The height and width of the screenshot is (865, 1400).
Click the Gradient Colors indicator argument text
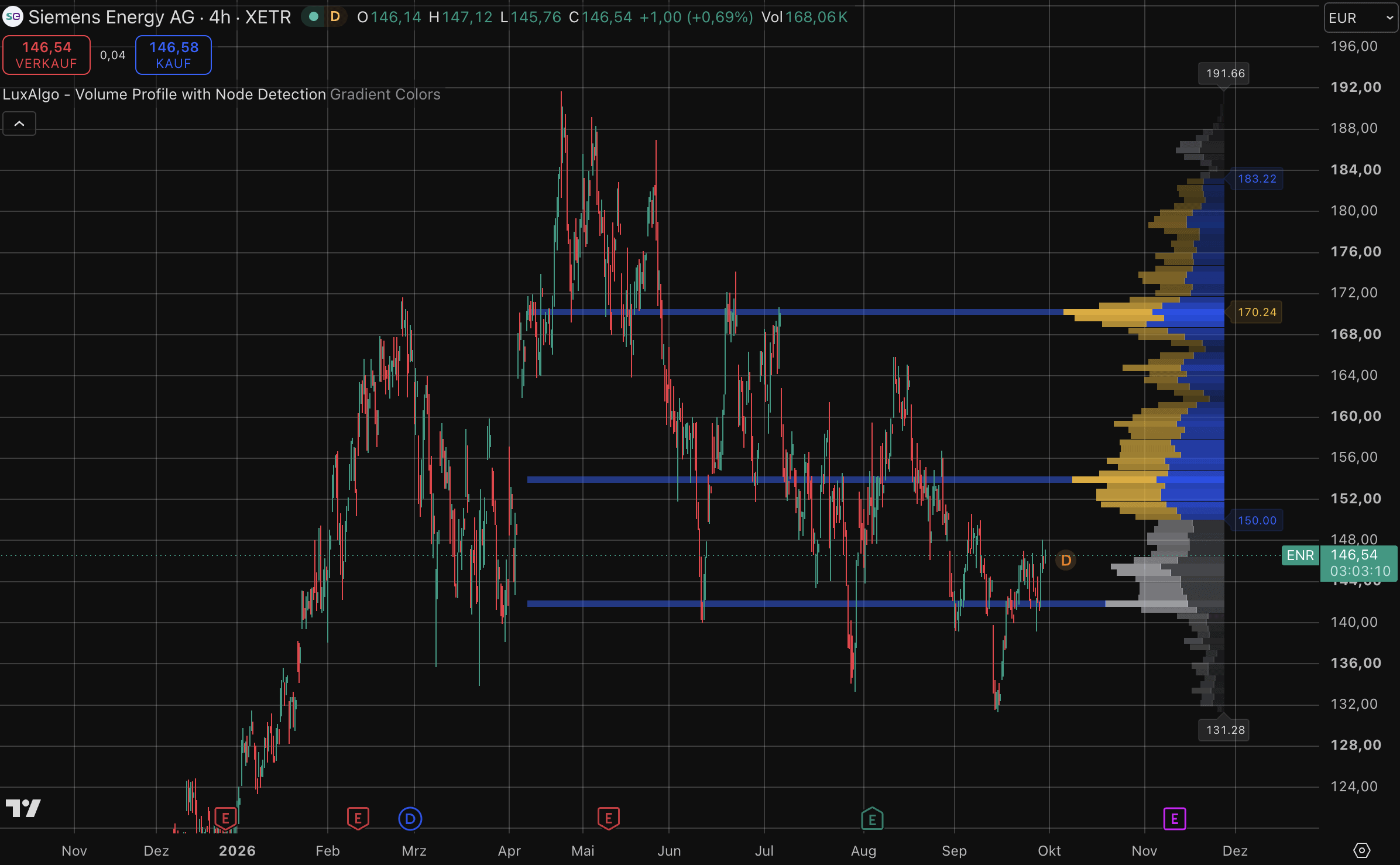coord(385,94)
